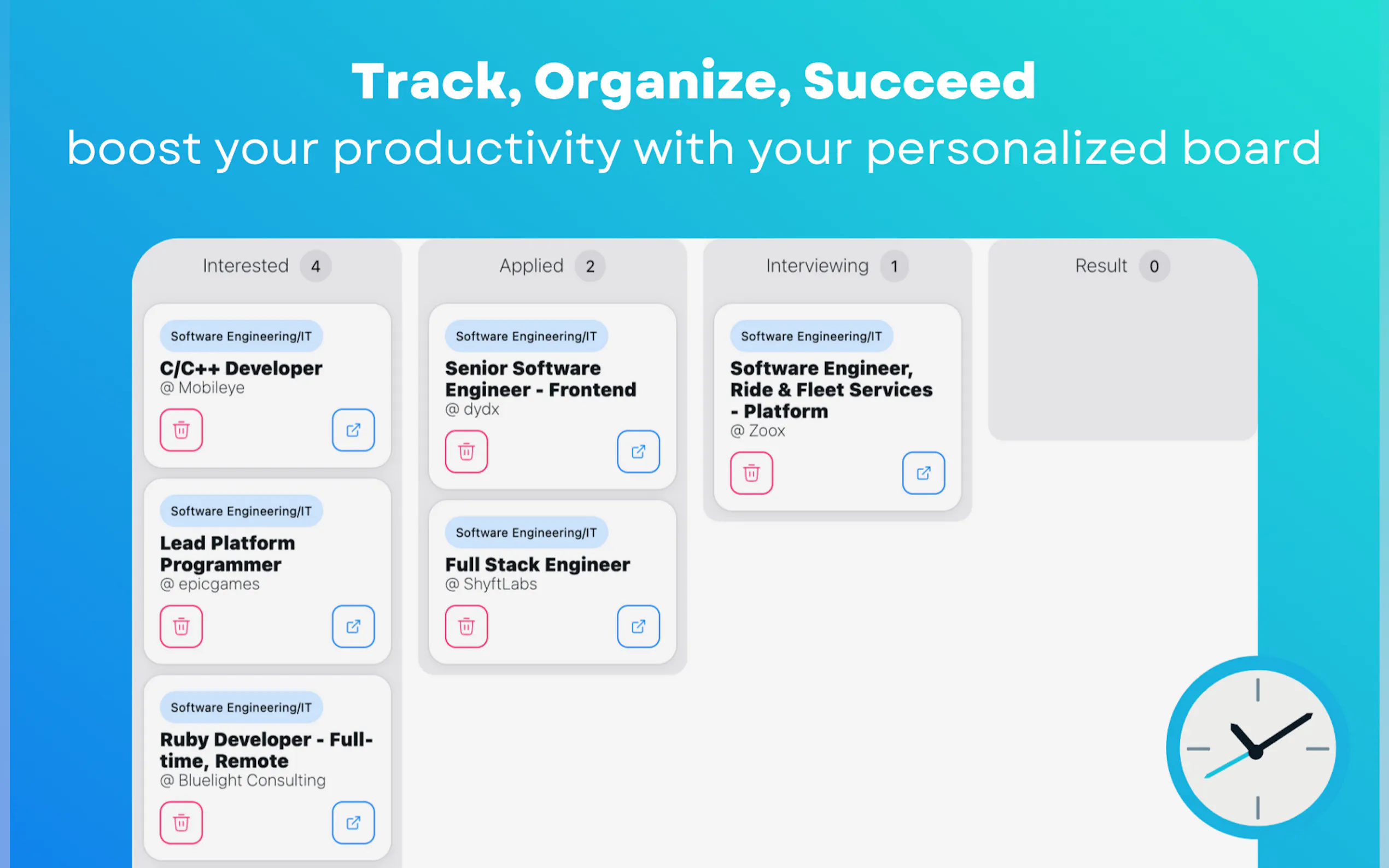Select the Interested column header
The width and height of the screenshot is (1389, 868).
point(246,266)
